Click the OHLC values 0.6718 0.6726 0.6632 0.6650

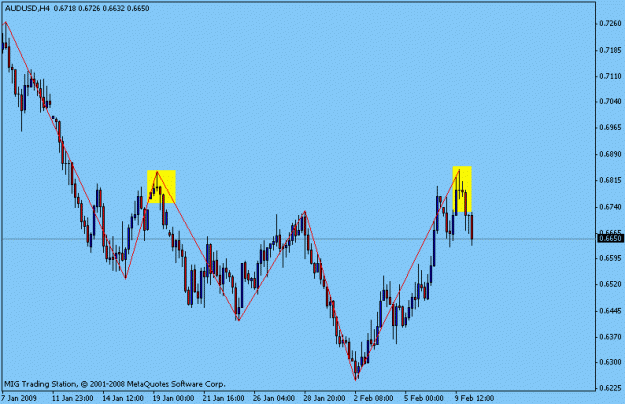101,8
